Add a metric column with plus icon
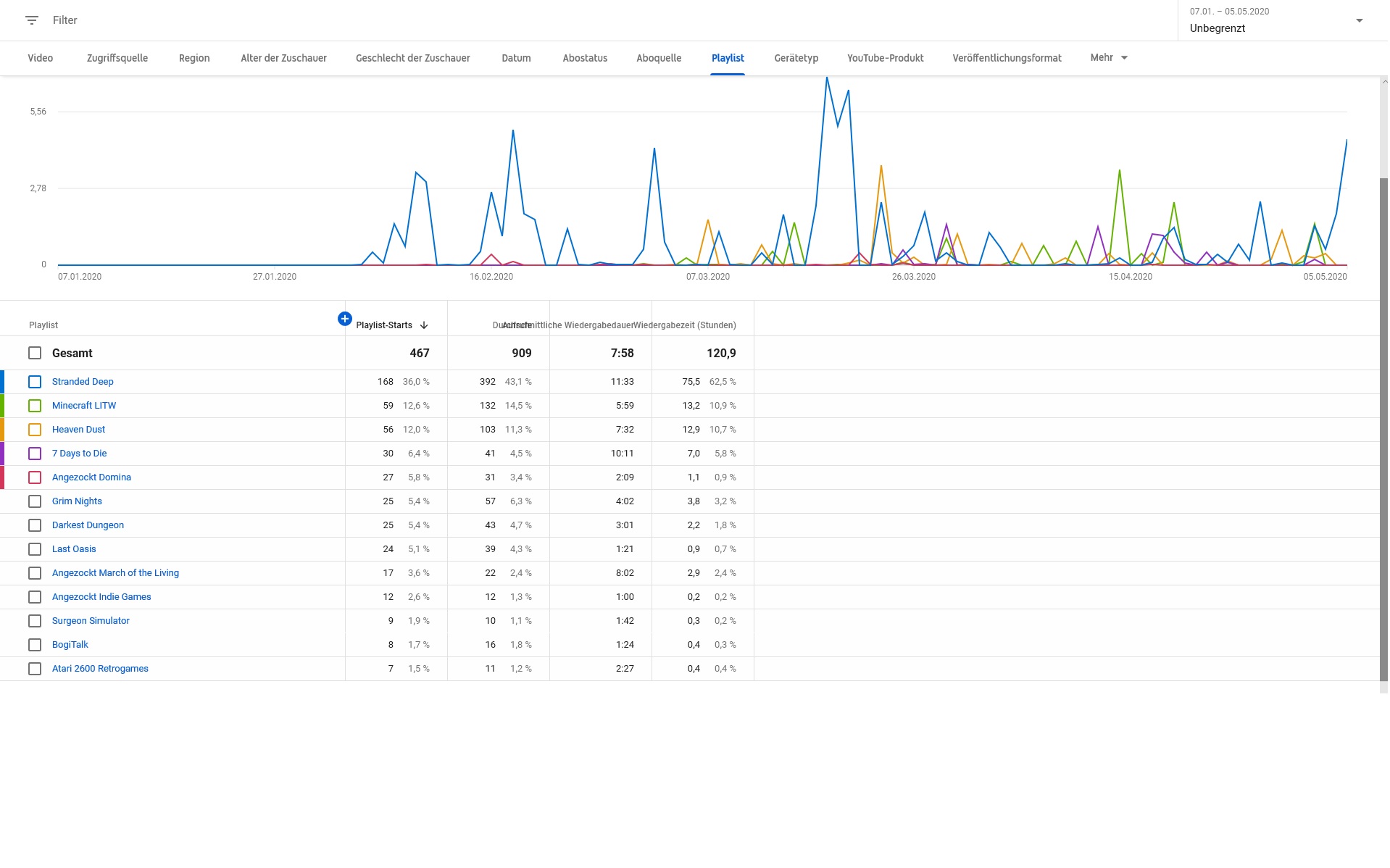 [x=345, y=319]
